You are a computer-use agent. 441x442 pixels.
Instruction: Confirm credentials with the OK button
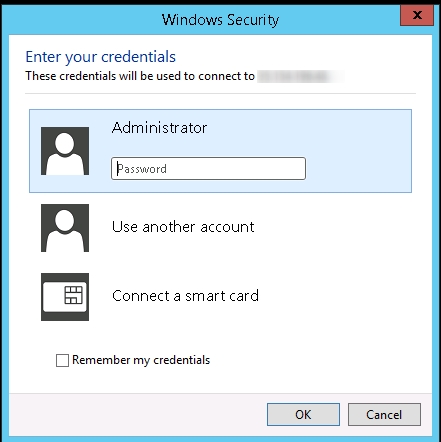pos(303,415)
